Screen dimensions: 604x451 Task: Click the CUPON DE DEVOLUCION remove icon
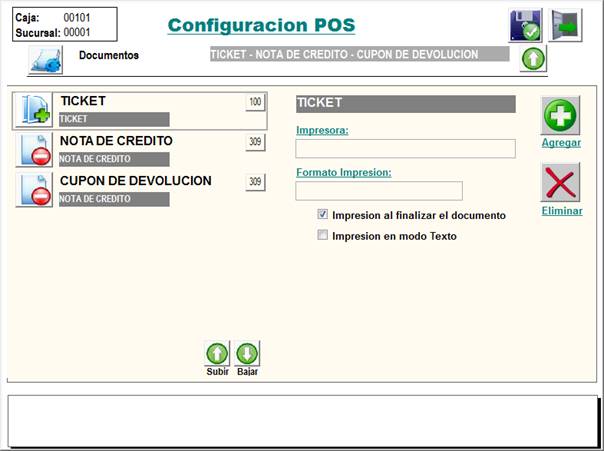click(34, 189)
